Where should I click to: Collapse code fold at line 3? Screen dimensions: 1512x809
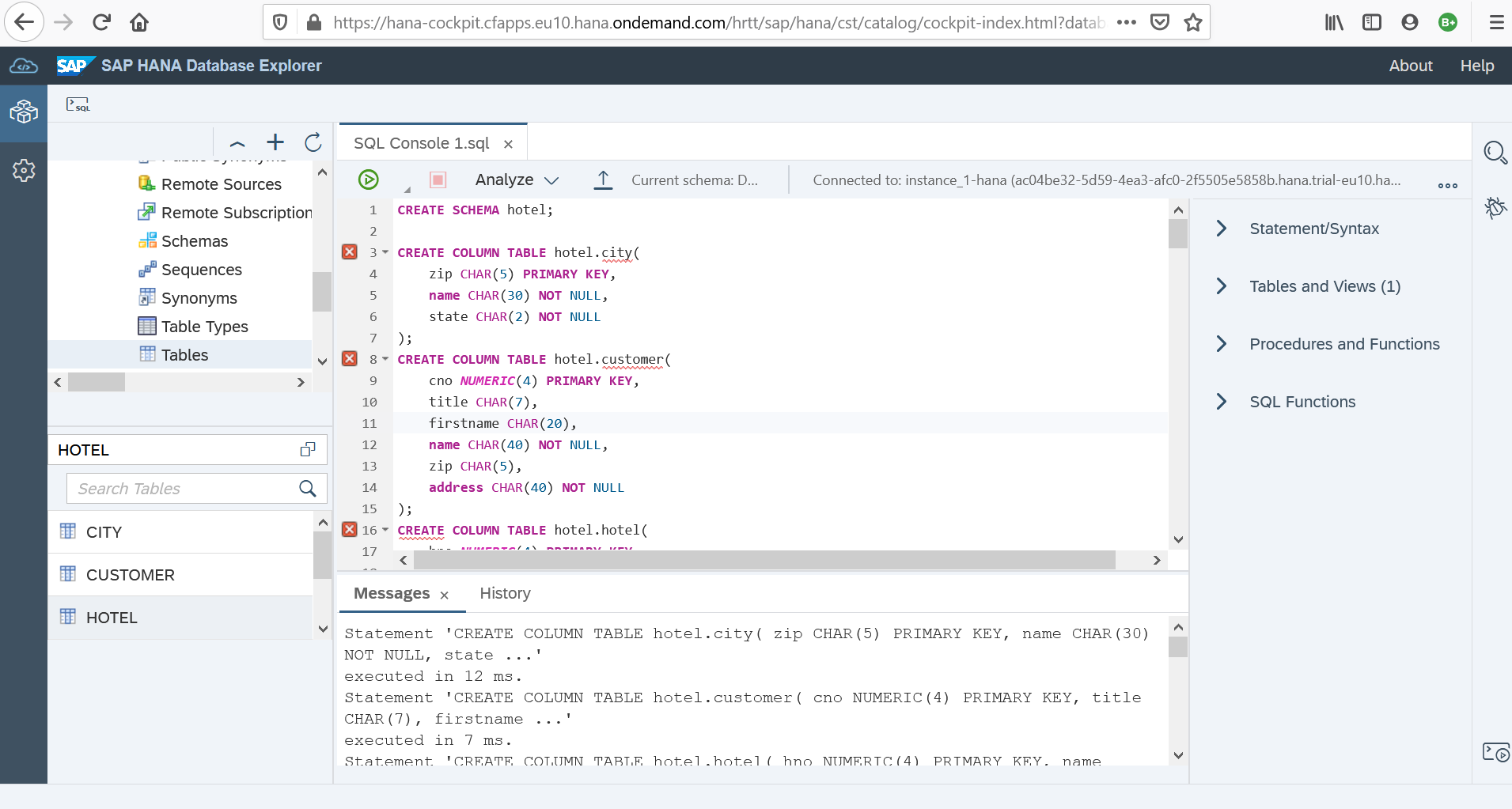pos(385,252)
